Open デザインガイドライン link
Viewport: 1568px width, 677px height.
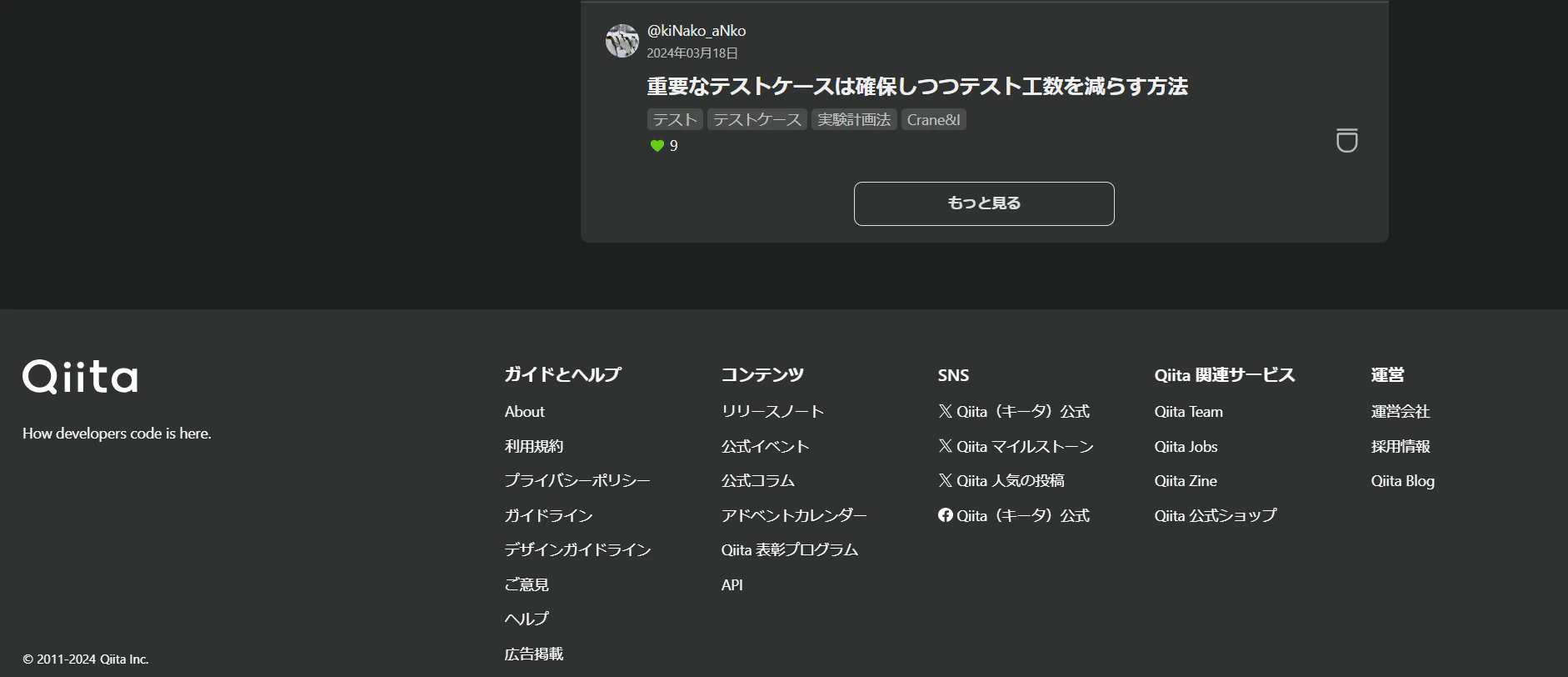pyautogui.click(x=578, y=550)
